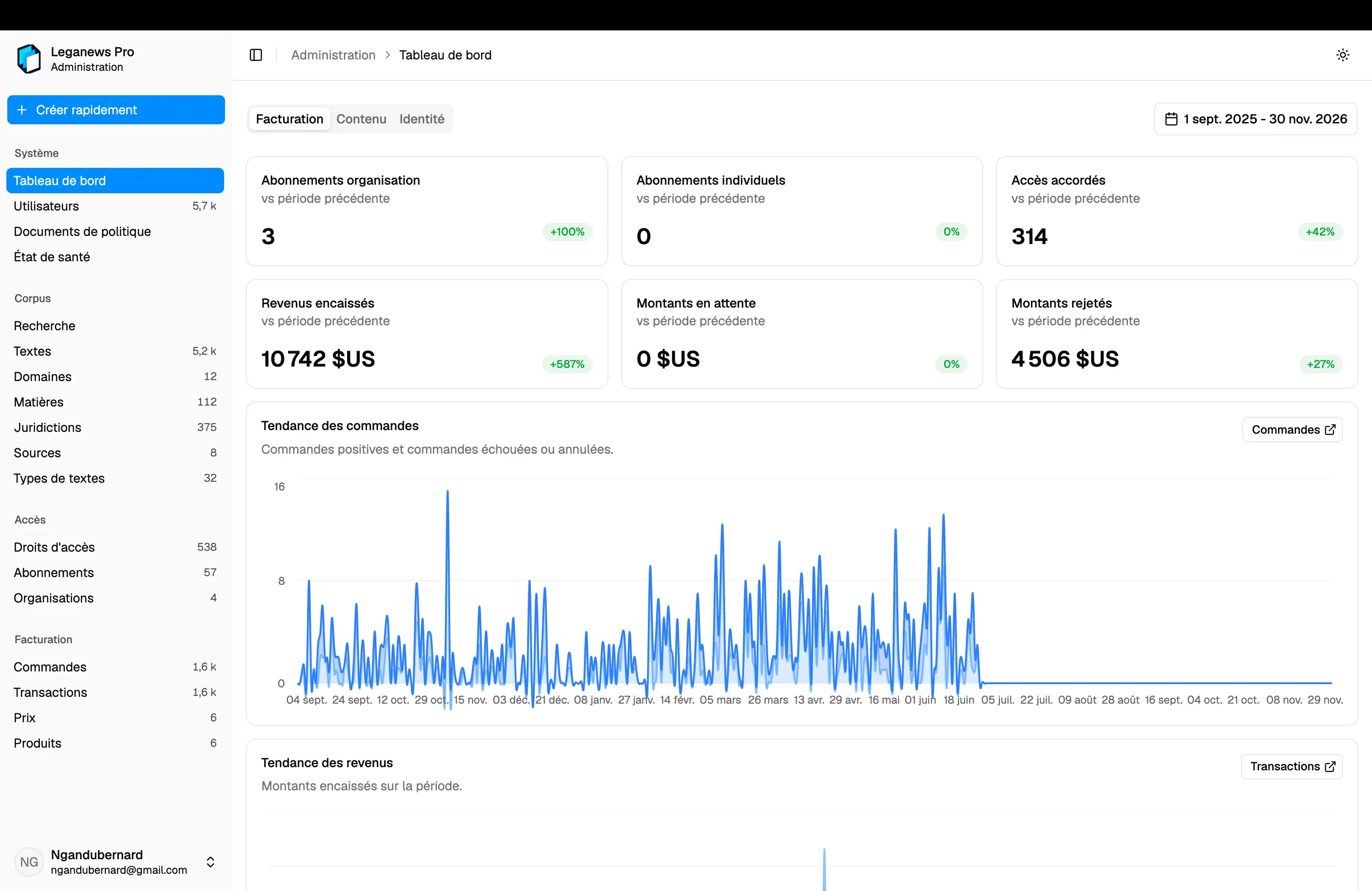Click the 375 count beside Juridictions
Viewport: 1372px width, 891px height.
tap(207, 427)
